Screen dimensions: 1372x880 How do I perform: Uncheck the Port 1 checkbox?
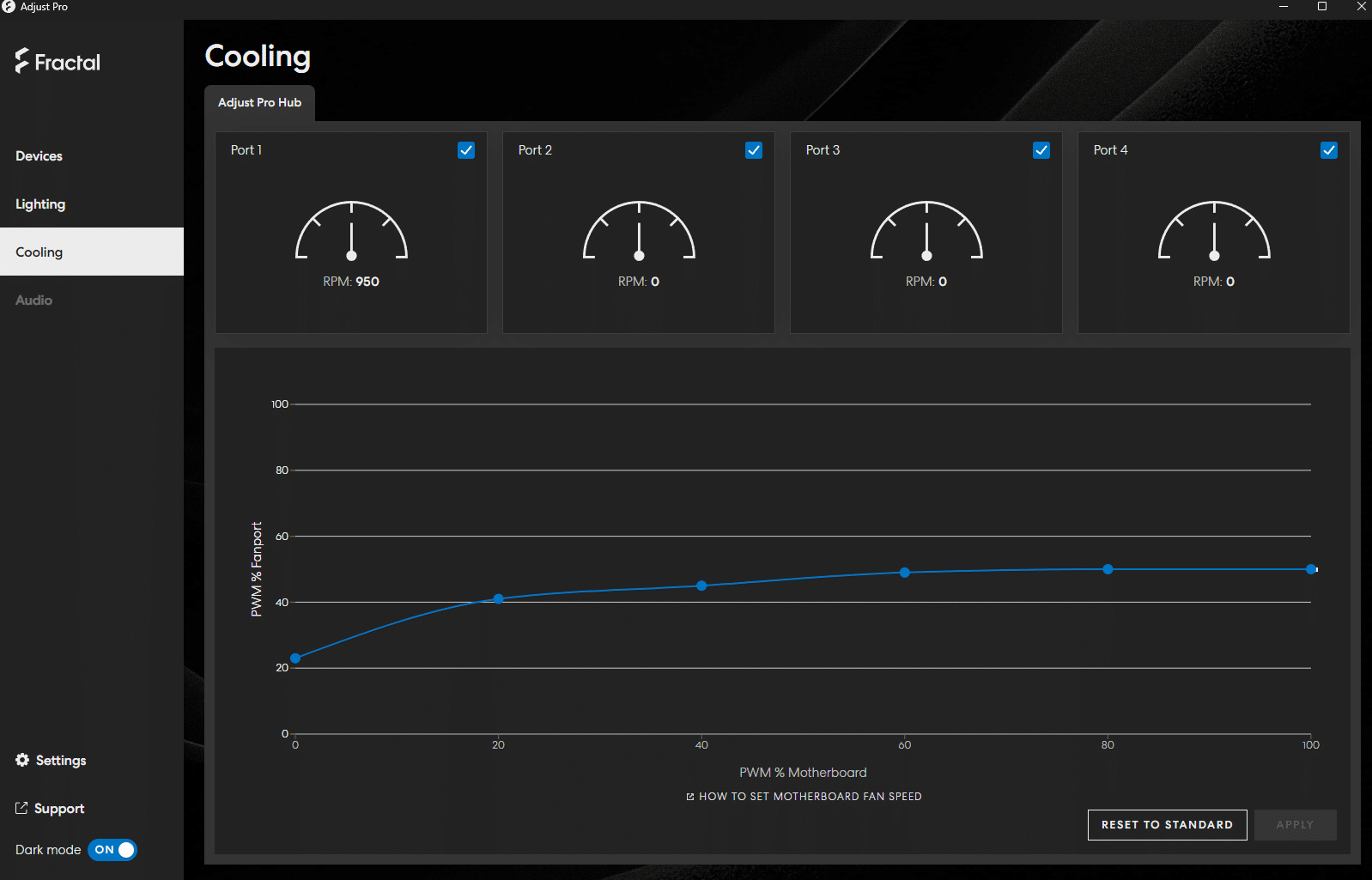(x=466, y=150)
